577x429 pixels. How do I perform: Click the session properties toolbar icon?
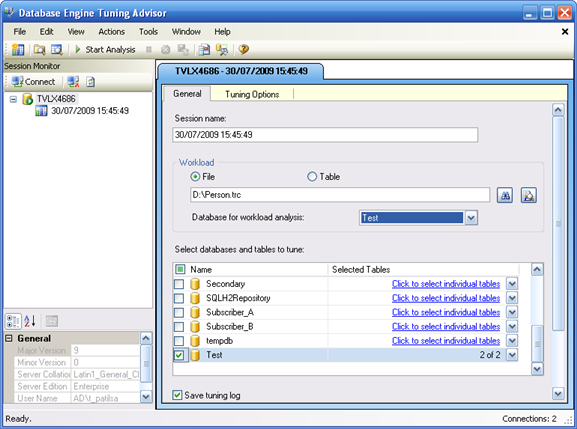pos(57,49)
